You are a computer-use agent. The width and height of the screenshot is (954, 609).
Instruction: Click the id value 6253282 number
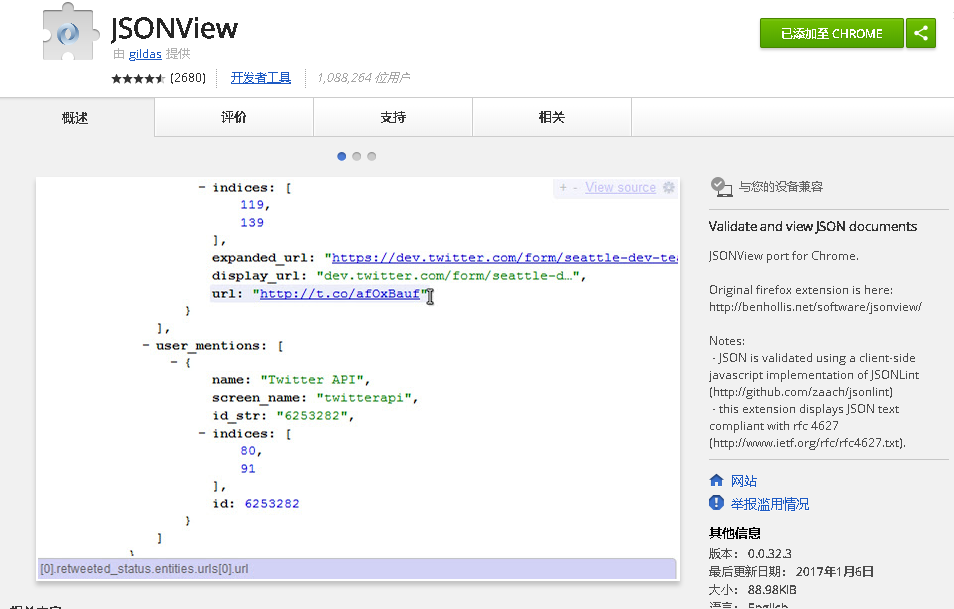click(272, 504)
